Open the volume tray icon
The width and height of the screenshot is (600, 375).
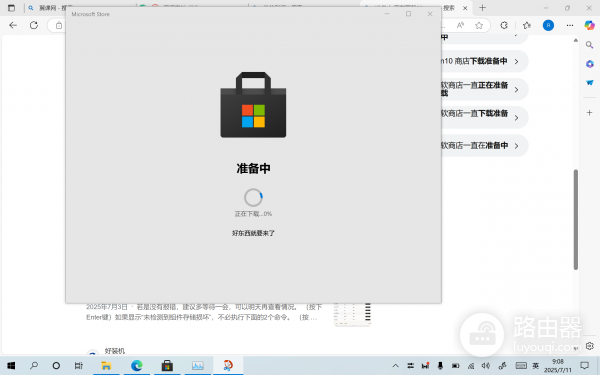click(x=486, y=366)
